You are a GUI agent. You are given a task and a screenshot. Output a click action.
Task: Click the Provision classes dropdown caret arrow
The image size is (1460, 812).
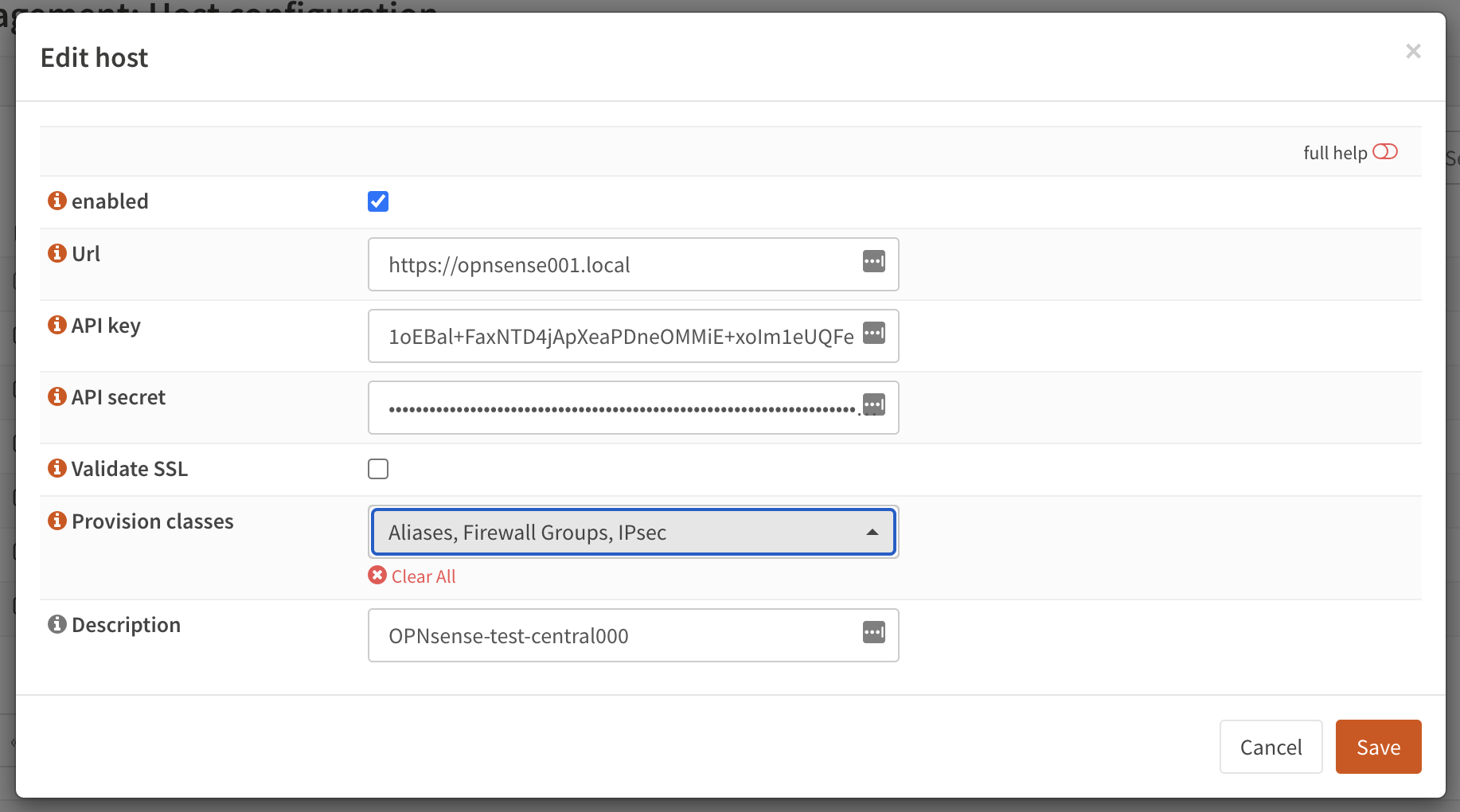click(x=872, y=532)
